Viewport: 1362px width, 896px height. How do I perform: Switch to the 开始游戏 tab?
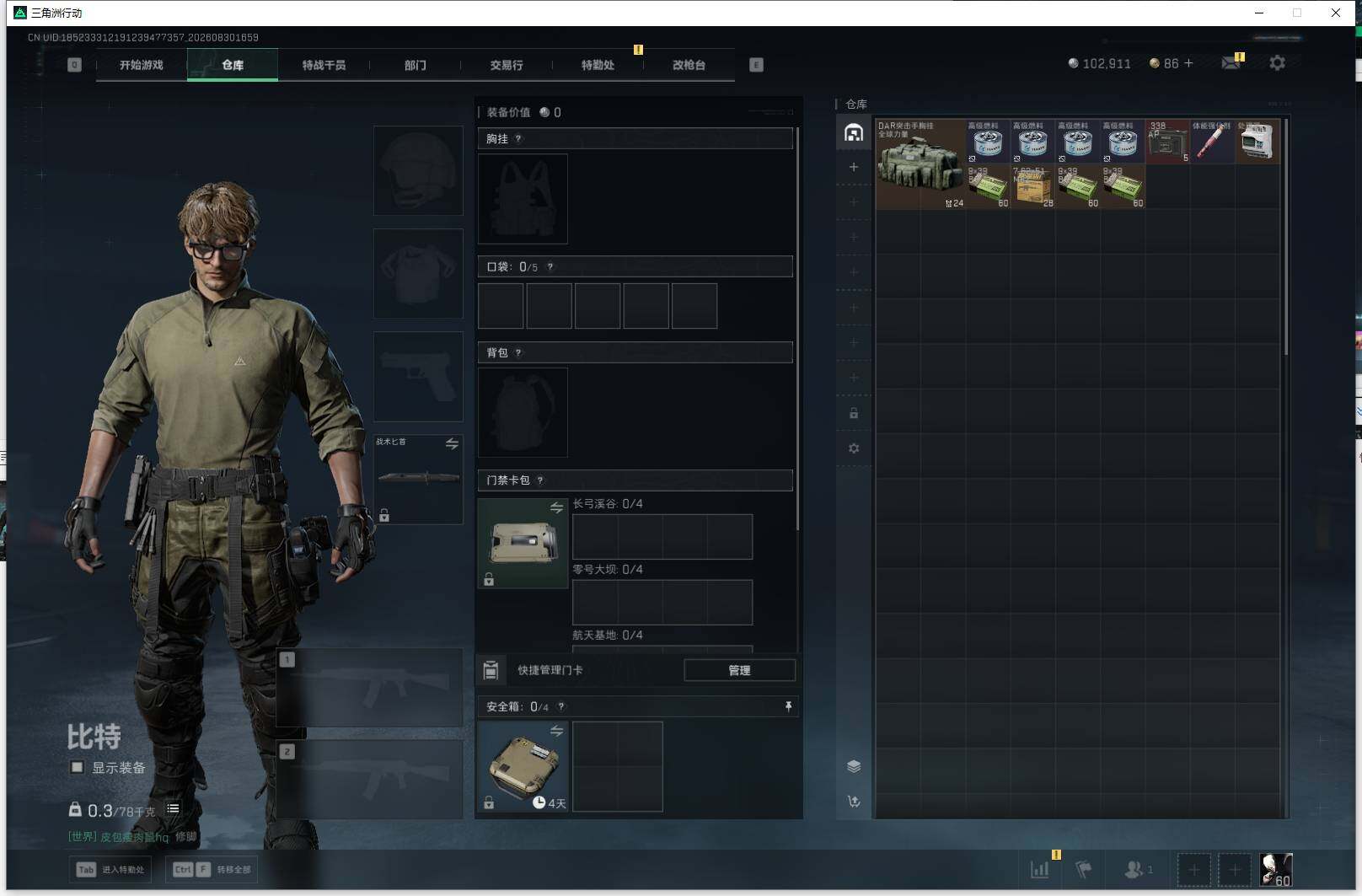tap(142, 65)
